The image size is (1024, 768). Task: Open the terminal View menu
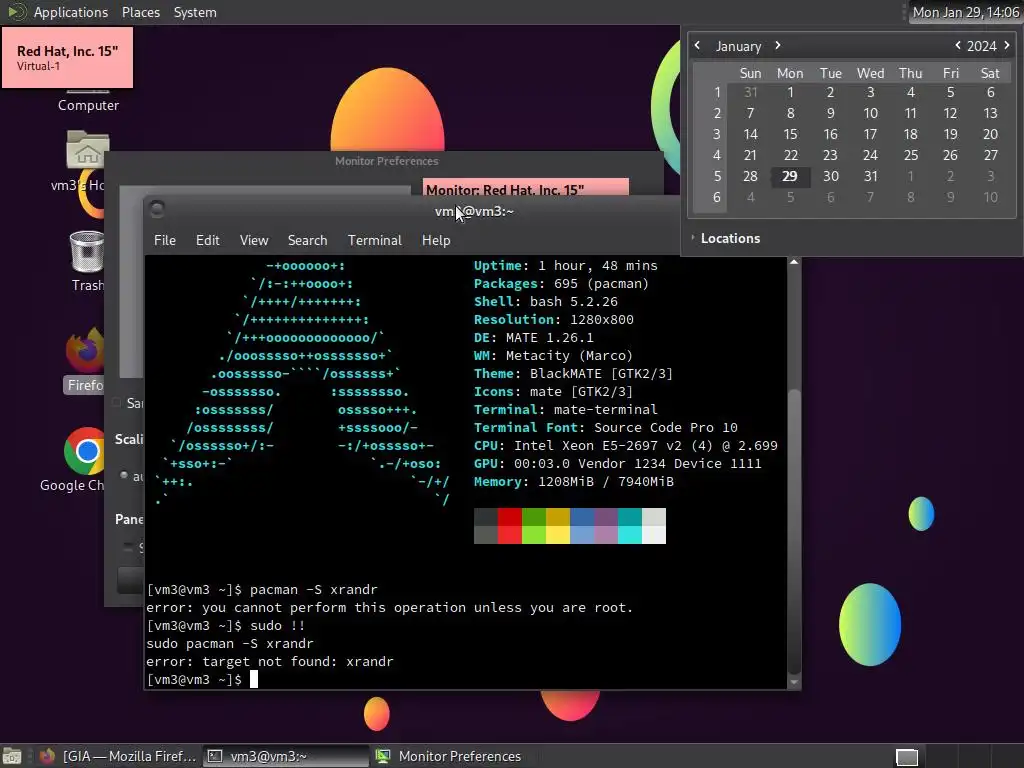pyautogui.click(x=253, y=240)
